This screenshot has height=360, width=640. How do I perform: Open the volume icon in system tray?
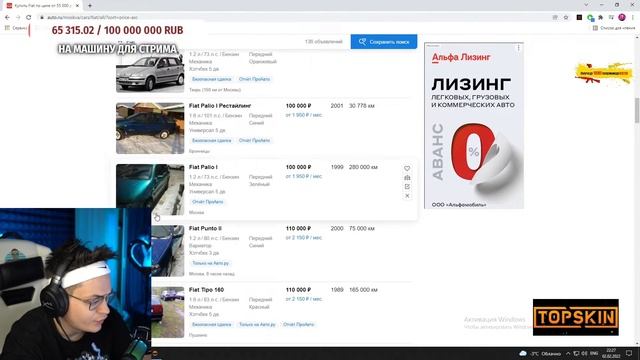click(584, 353)
